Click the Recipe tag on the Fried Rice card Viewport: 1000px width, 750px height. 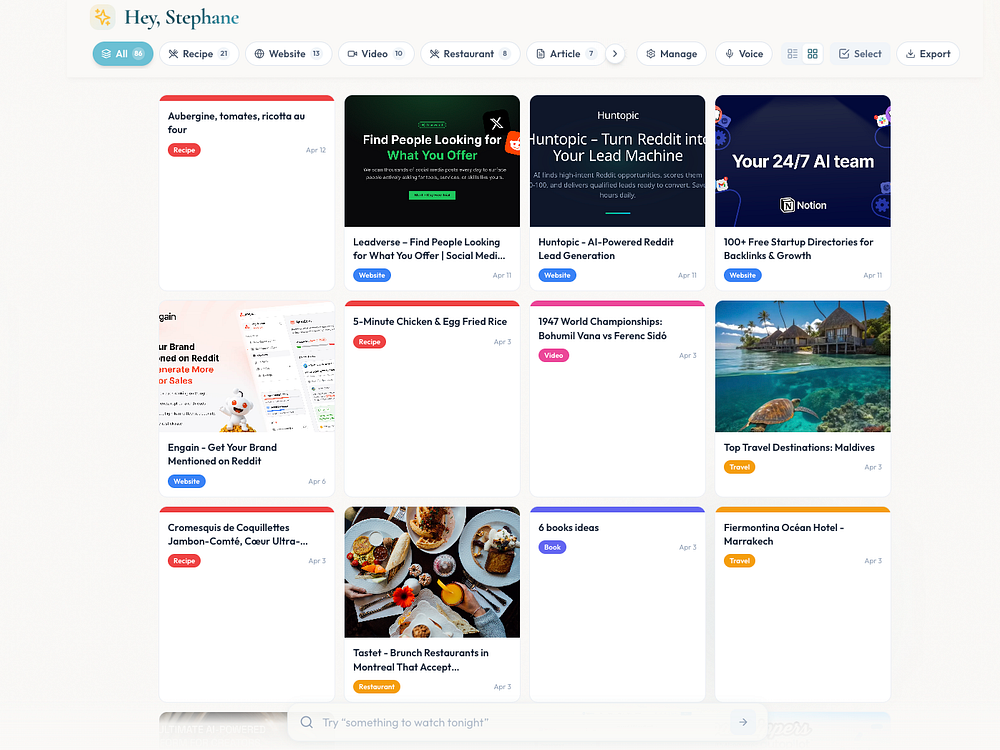tap(369, 342)
